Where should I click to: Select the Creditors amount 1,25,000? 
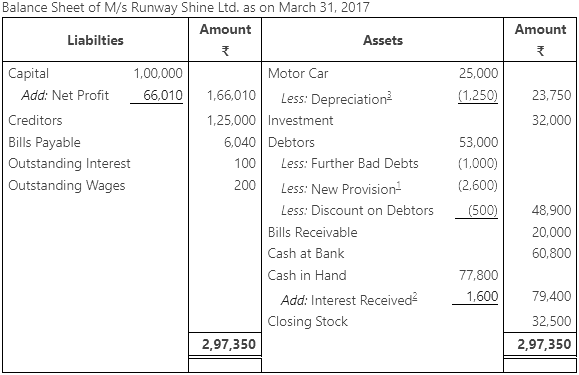[x=231, y=120]
